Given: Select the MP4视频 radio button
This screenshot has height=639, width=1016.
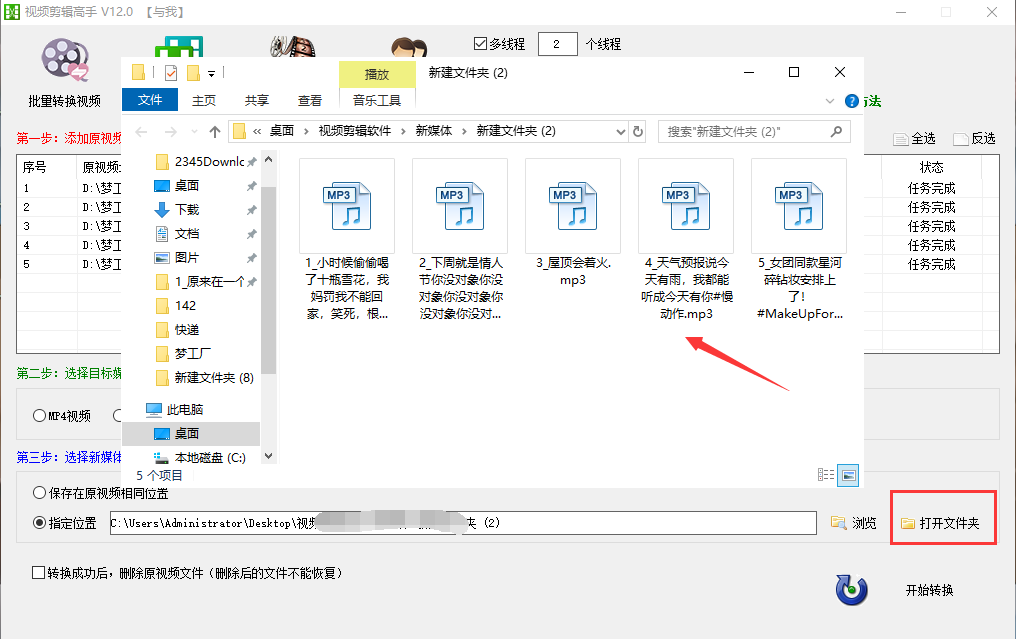Looking at the screenshot, I should [40, 415].
